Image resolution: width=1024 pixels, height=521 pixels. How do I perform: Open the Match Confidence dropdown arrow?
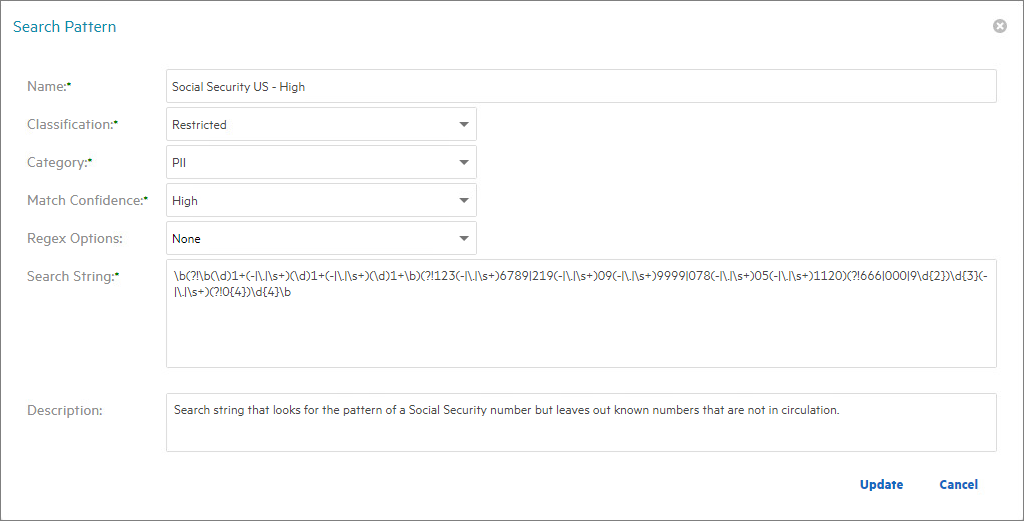pyautogui.click(x=463, y=201)
